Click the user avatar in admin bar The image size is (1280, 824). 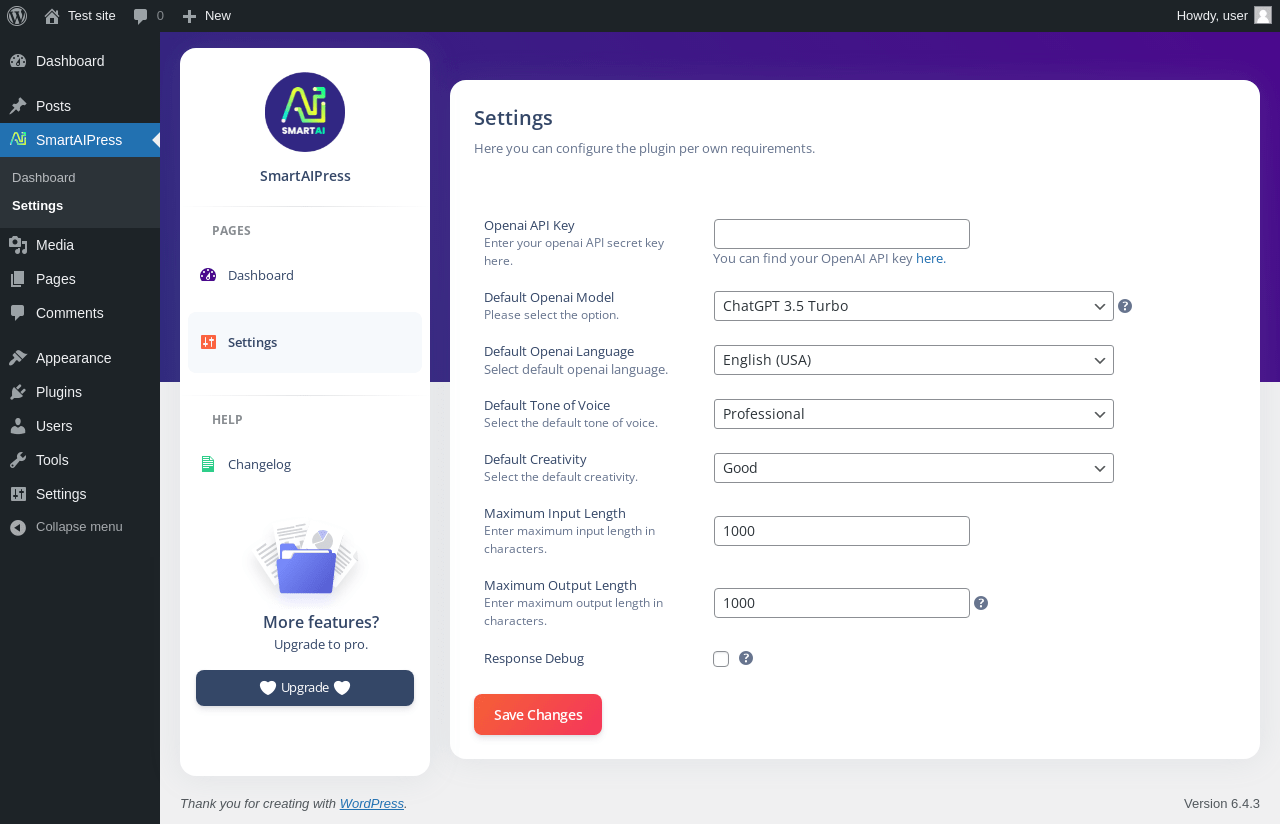coord(1263,15)
